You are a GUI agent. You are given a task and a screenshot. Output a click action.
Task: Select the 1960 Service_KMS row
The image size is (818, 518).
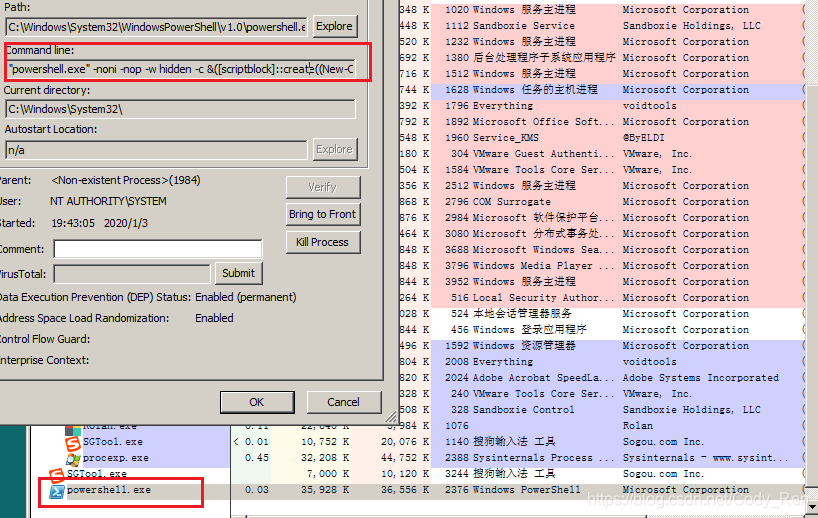602,138
